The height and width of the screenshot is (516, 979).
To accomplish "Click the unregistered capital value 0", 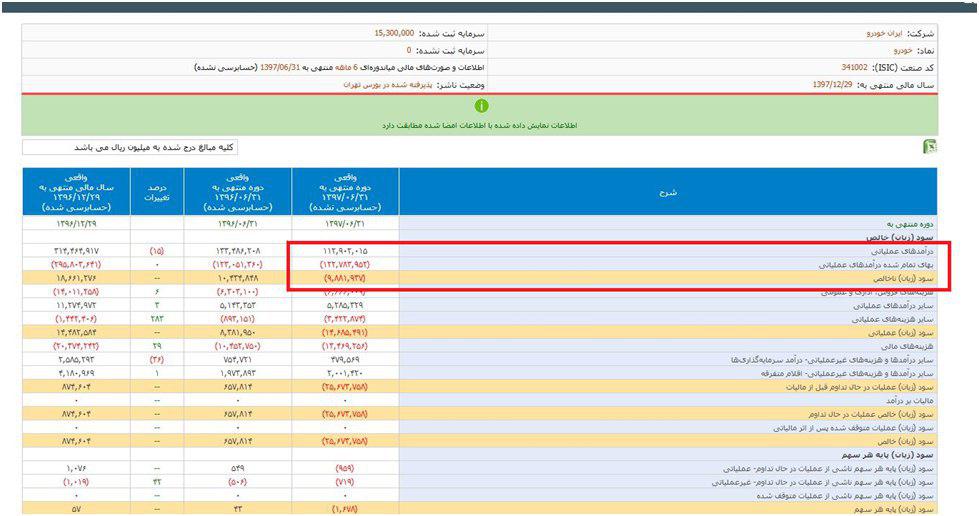I will pyautogui.click(x=409, y=50).
